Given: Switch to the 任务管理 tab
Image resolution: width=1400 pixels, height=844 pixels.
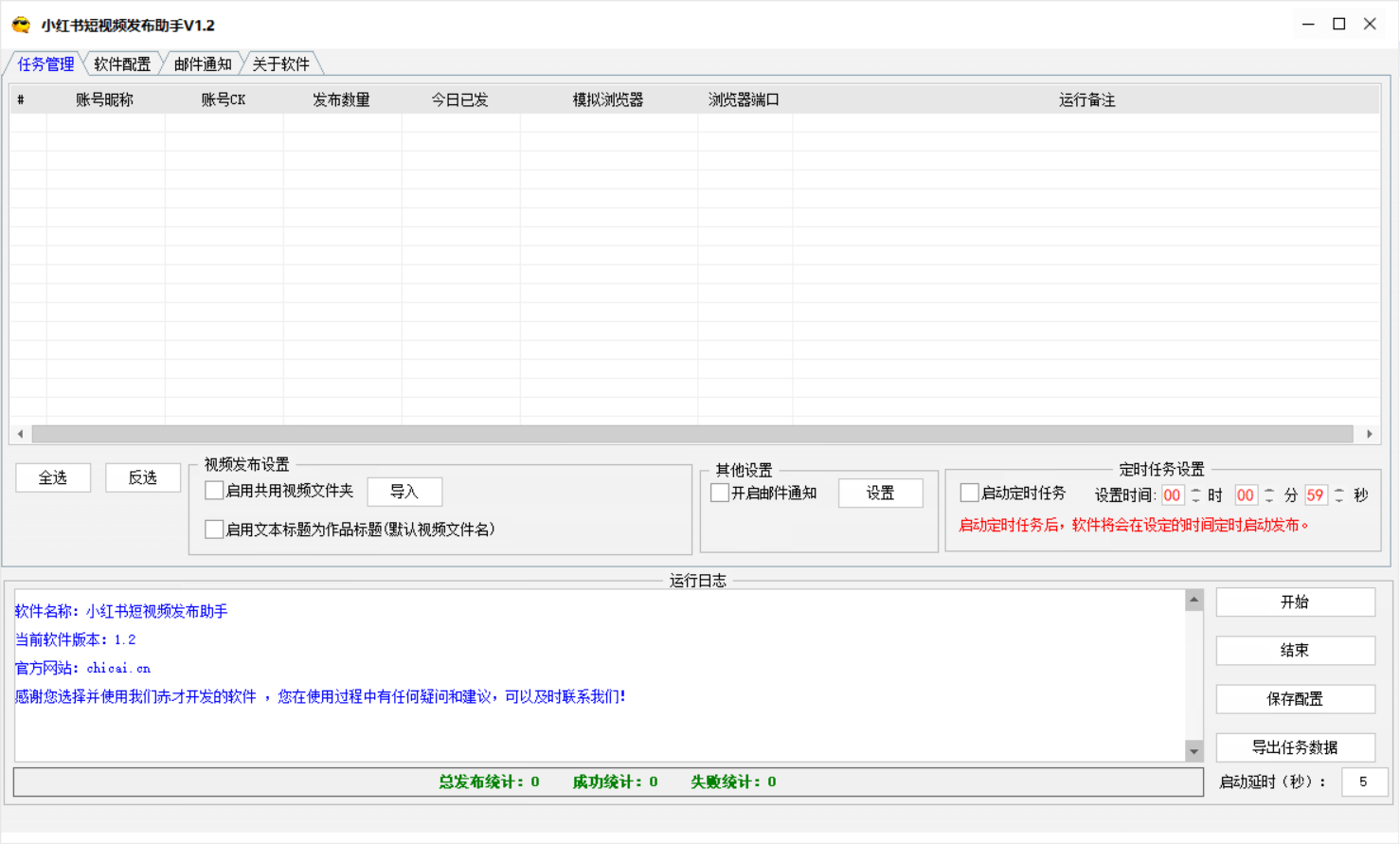Looking at the screenshot, I should coord(45,63).
